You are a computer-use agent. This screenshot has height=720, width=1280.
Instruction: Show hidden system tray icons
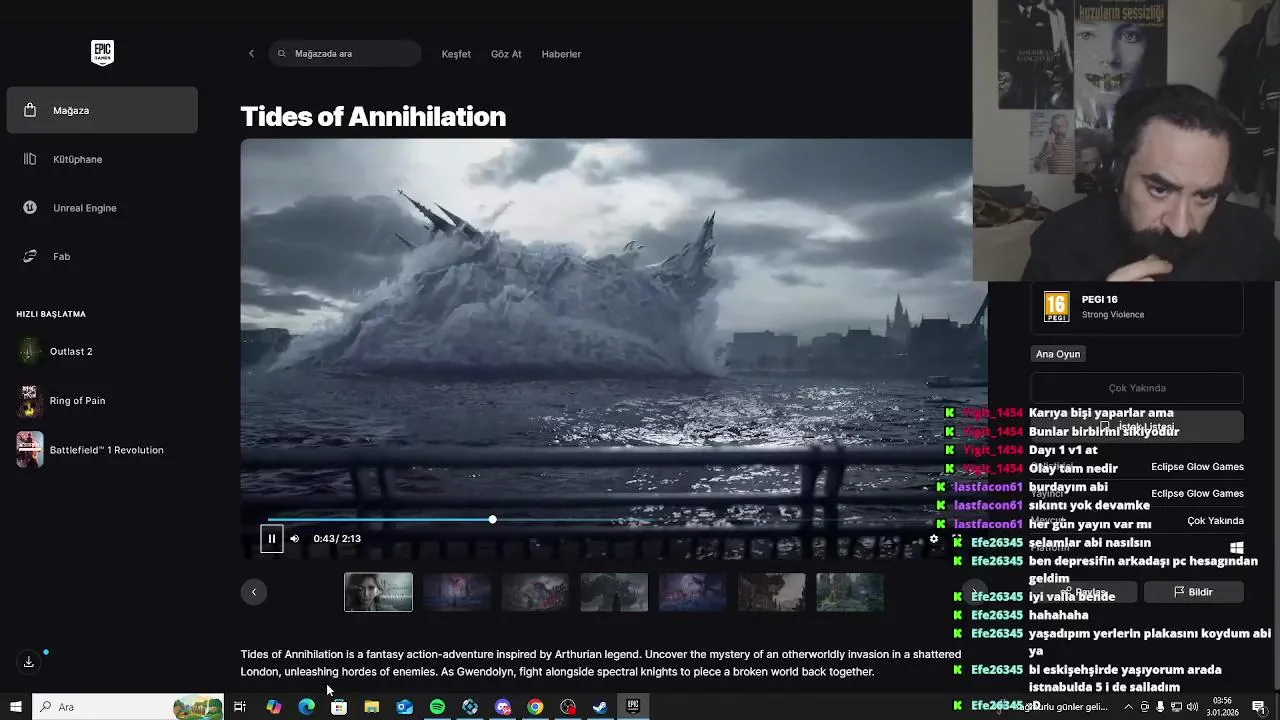click(1129, 707)
